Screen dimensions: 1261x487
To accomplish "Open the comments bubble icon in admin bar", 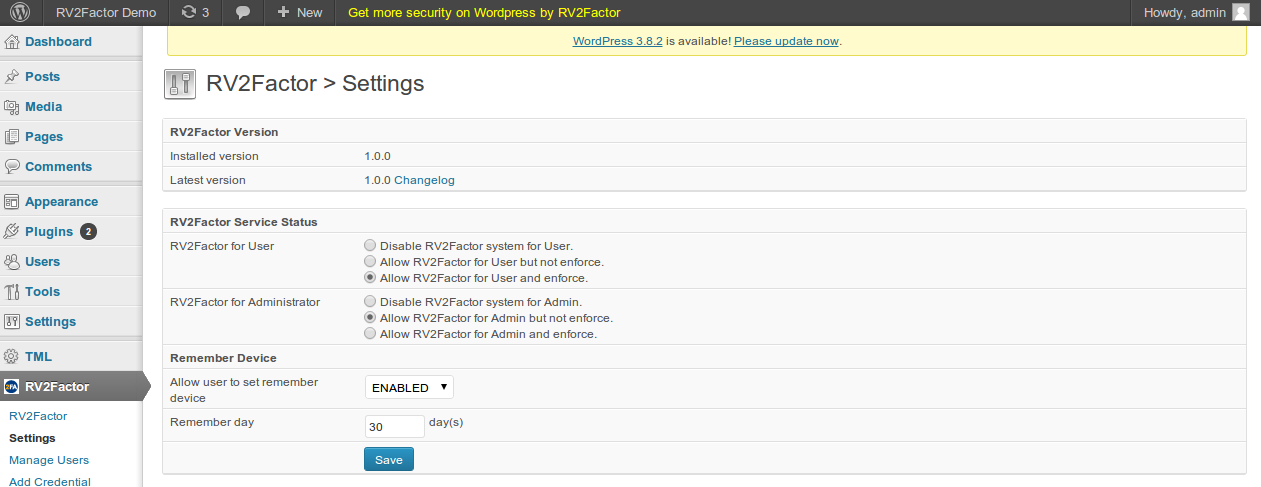I will point(243,13).
